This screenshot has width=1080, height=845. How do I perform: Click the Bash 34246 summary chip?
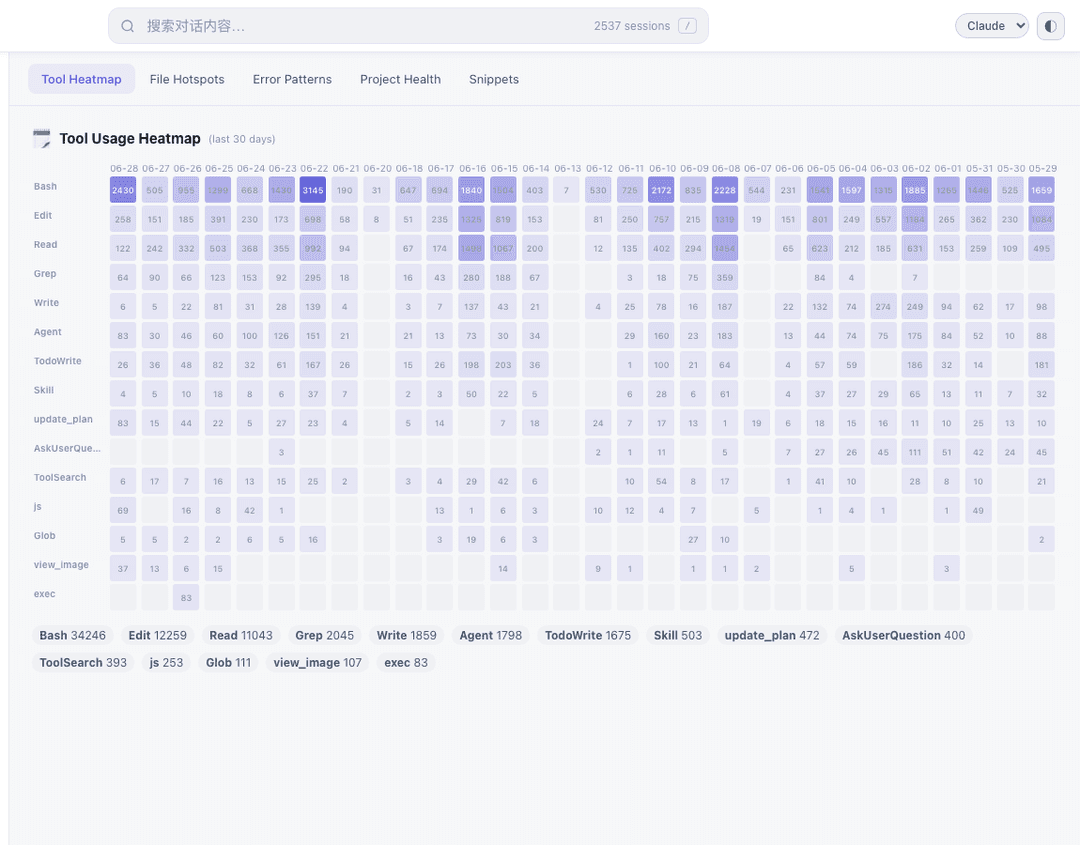pyautogui.click(x=72, y=636)
